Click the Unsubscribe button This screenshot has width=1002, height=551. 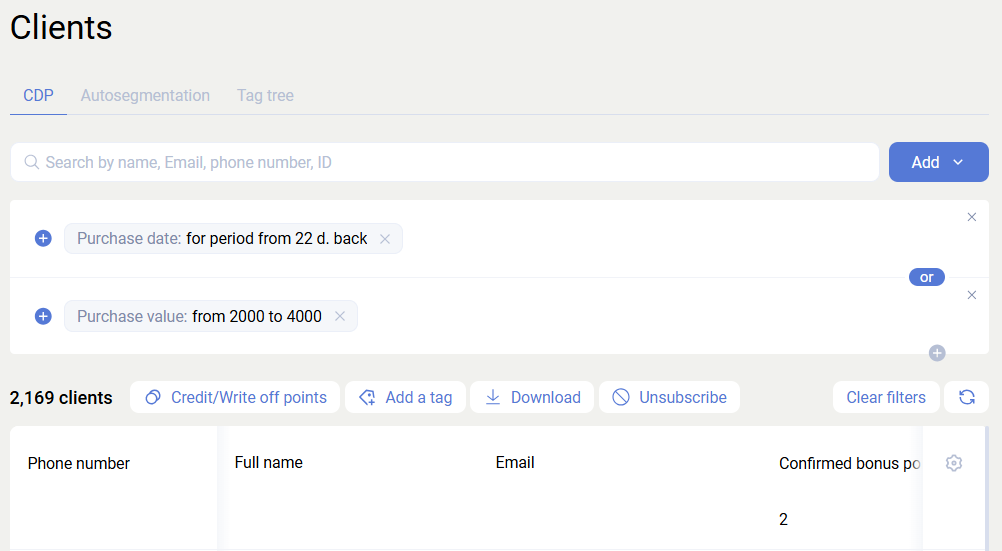point(669,397)
